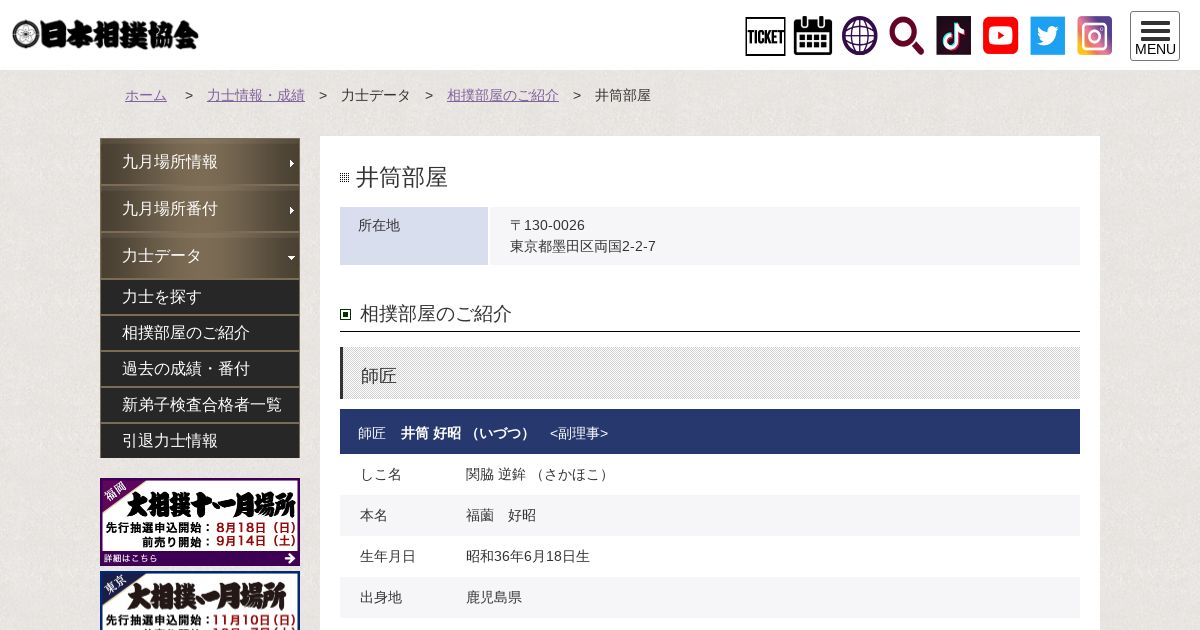Open 相撲部屋のご紹介 breadcrumb link
Screen dimensions: 1200x630
click(503, 95)
